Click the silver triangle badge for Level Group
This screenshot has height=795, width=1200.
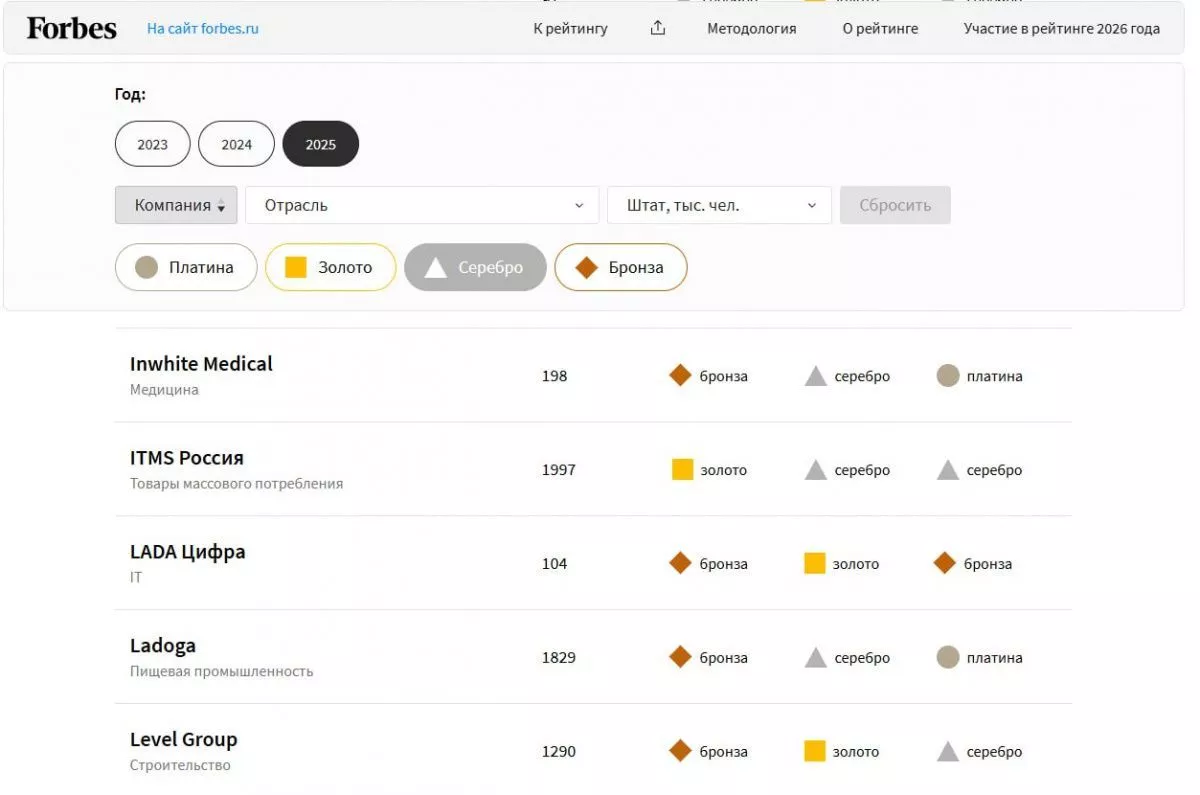[948, 750]
